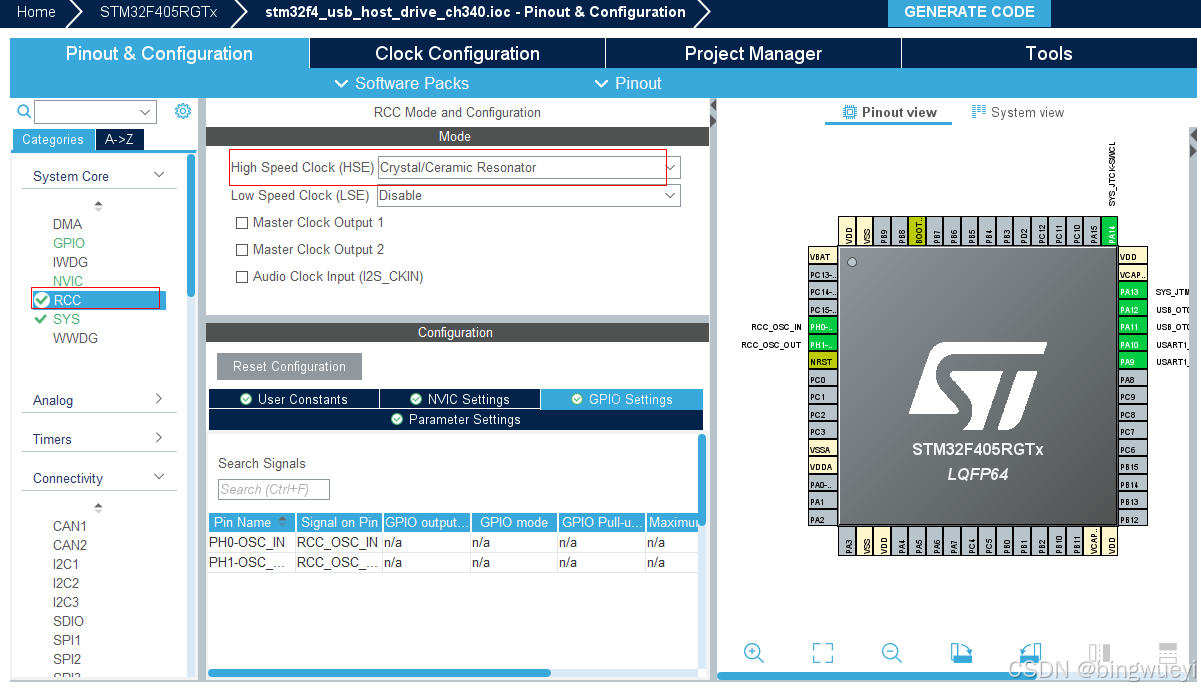
Task: Open the Parameter Settings tab
Action: (455, 420)
